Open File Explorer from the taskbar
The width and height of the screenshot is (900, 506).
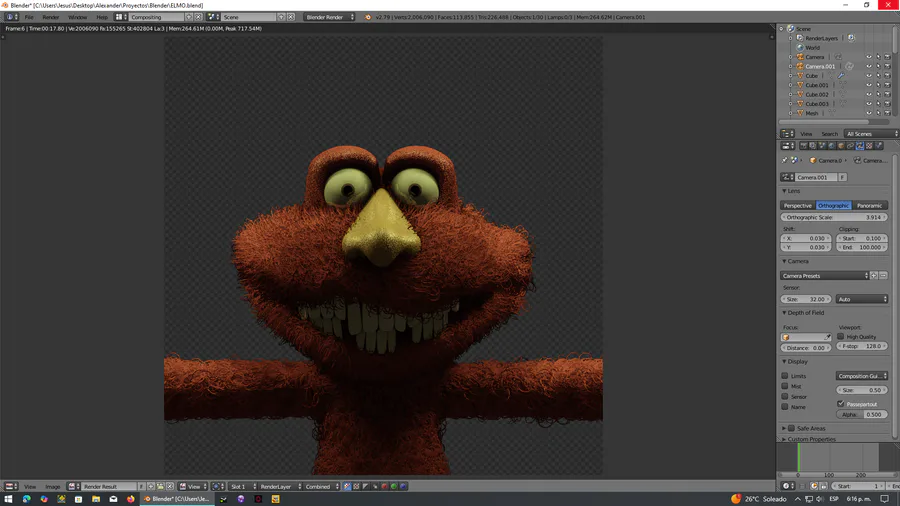pyautogui.click(x=96, y=499)
